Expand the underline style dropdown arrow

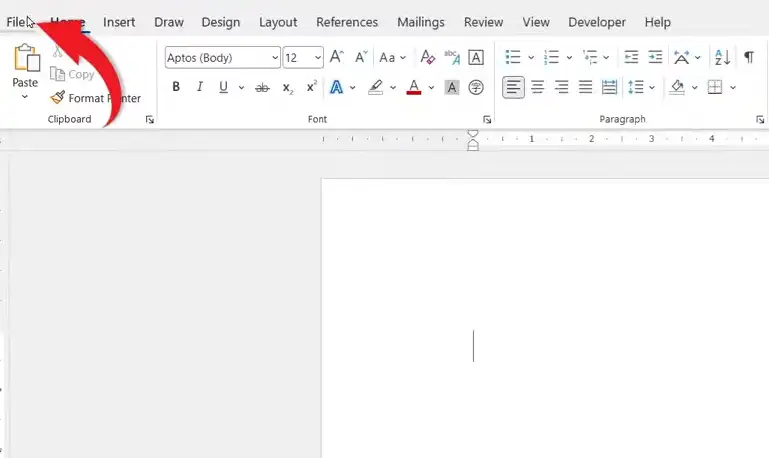click(241, 88)
